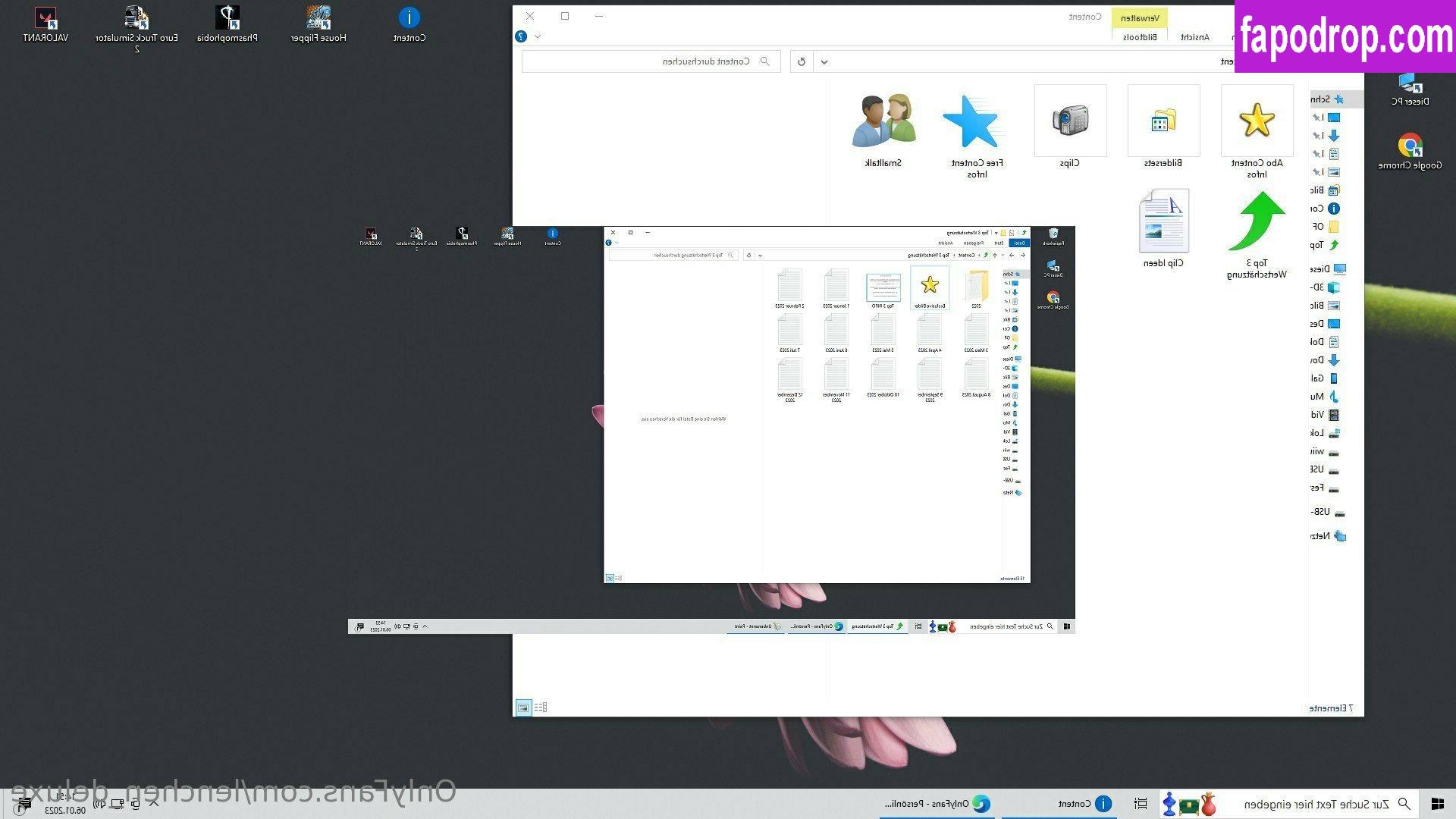Launch the Phasmophobia desktop shortcut
This screenshot has width=1456, height=819.
pos(227,24)
